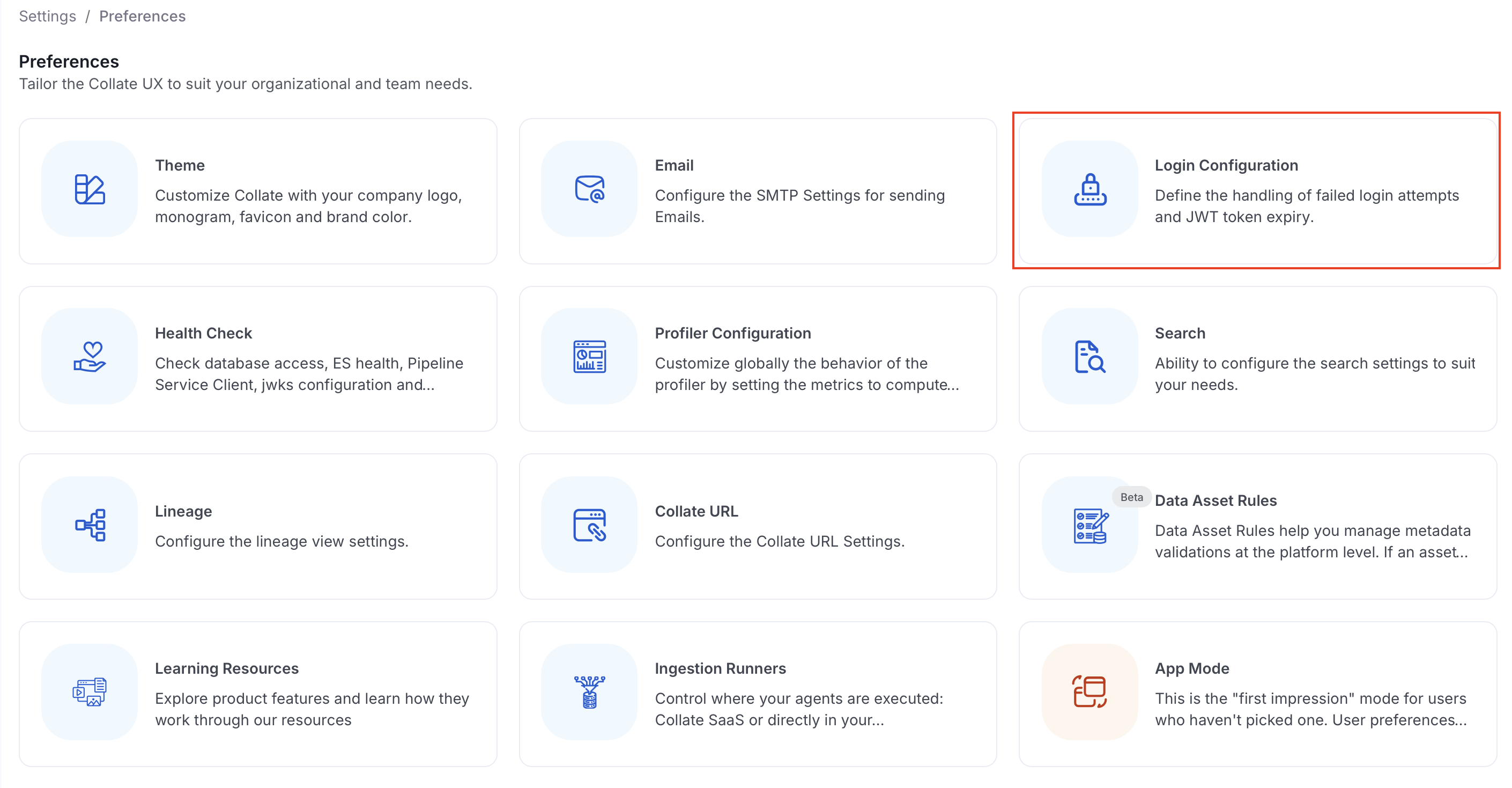Click the Health Check heart-in-hand icon
Image resolution: width=1512 pixels, height=788 pixels.
pos(90,356)
